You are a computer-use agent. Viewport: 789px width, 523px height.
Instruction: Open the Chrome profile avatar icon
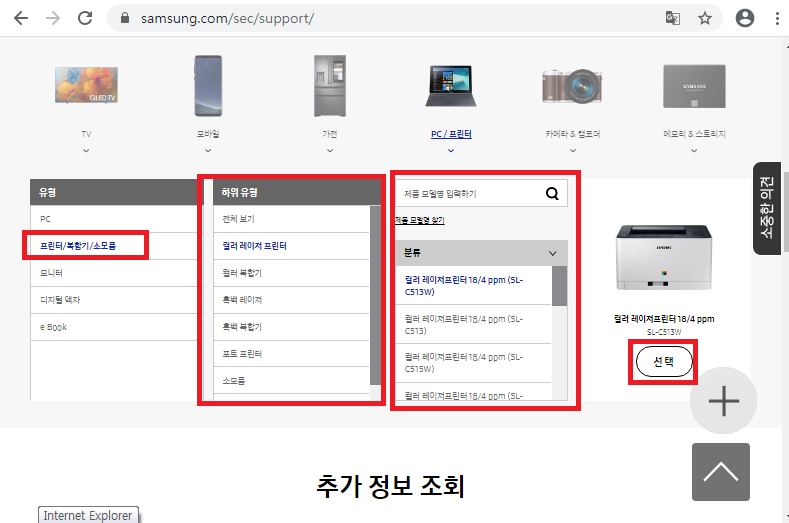(x=745, y=18)
